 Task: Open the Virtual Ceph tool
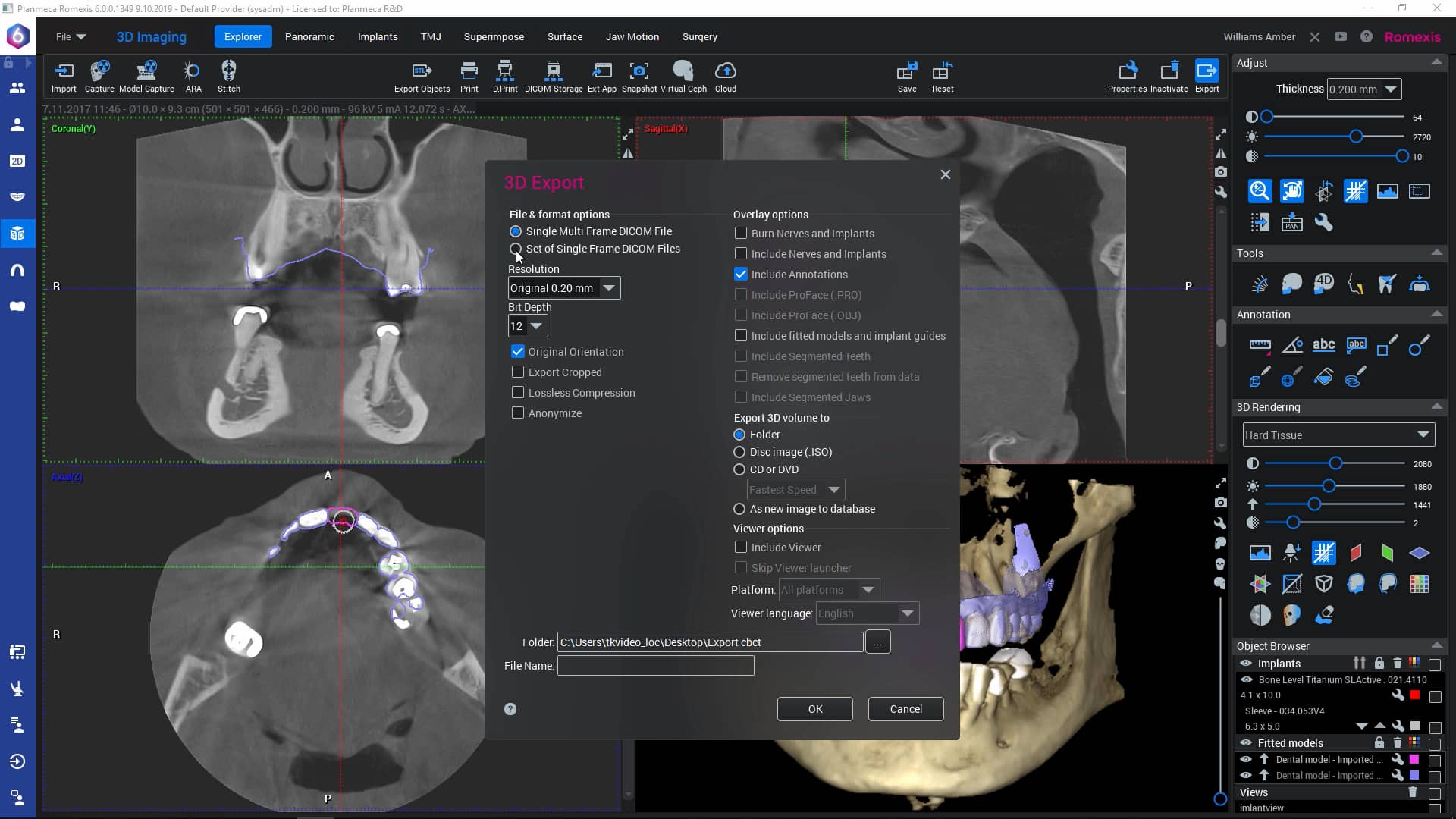click(682, 76)
